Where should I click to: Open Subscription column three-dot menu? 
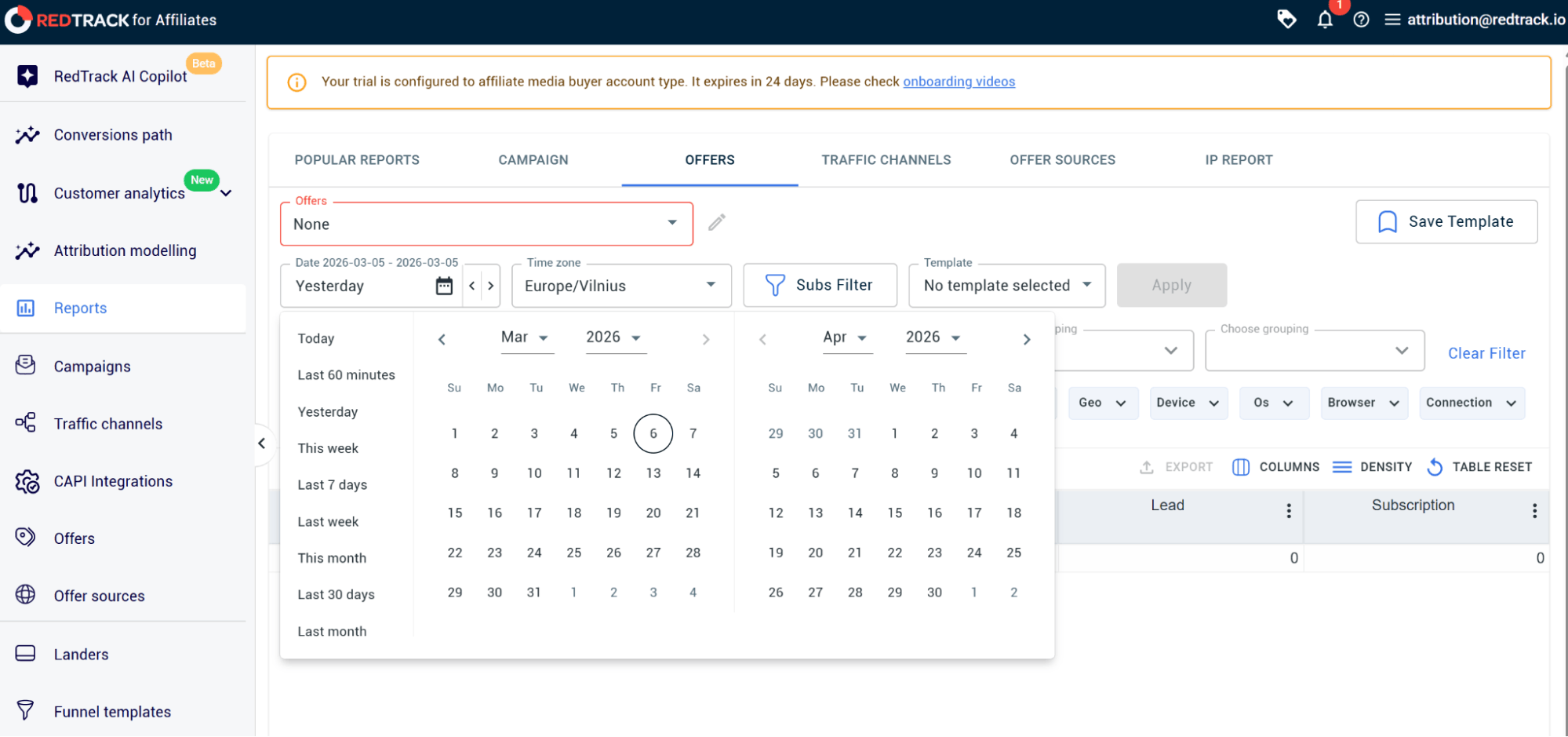tap(1534, 511)
